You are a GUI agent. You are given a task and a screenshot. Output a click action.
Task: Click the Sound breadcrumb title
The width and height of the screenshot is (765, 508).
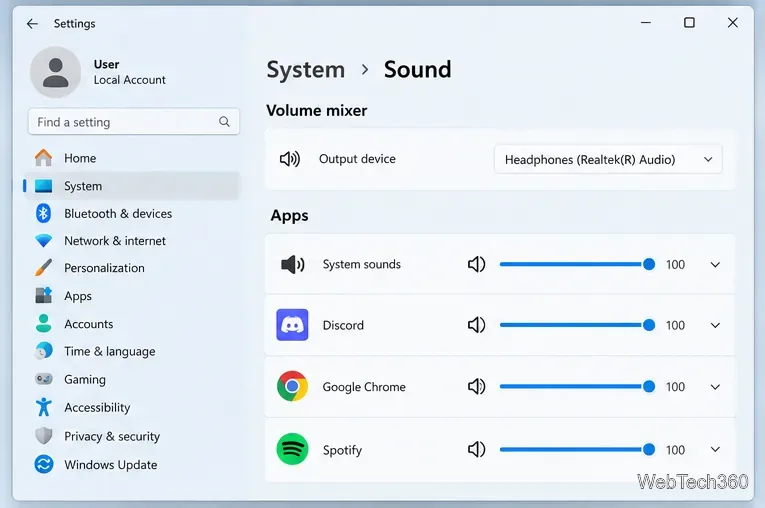point(417,69)
